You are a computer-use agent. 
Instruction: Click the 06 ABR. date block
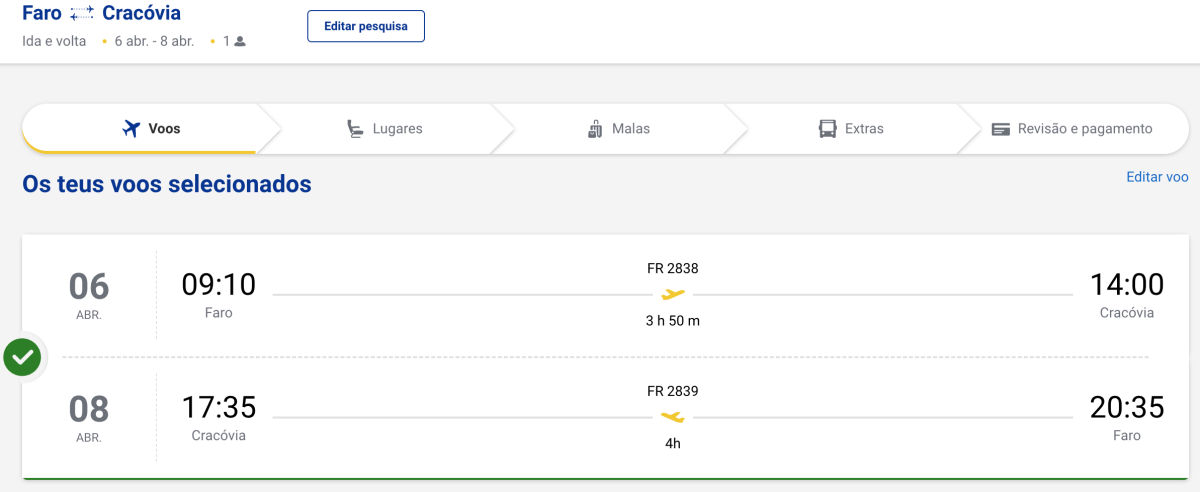(x=89, y=294)
